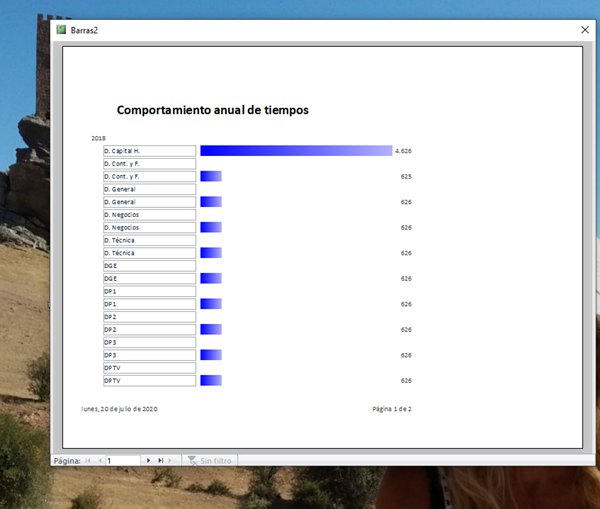Jump to the last report page
The width and height of the screenshot is (600, 509).
click(x=161, y=460)
